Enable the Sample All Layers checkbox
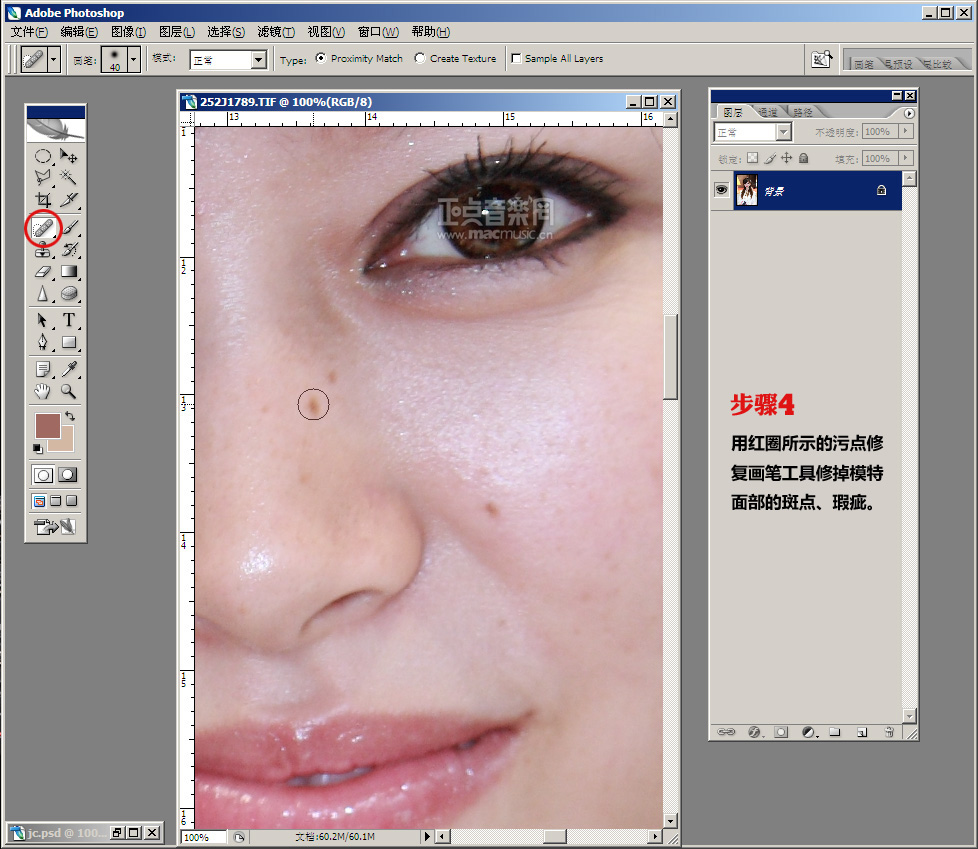This screenshot has height=849, width=978. click(516, 59)
